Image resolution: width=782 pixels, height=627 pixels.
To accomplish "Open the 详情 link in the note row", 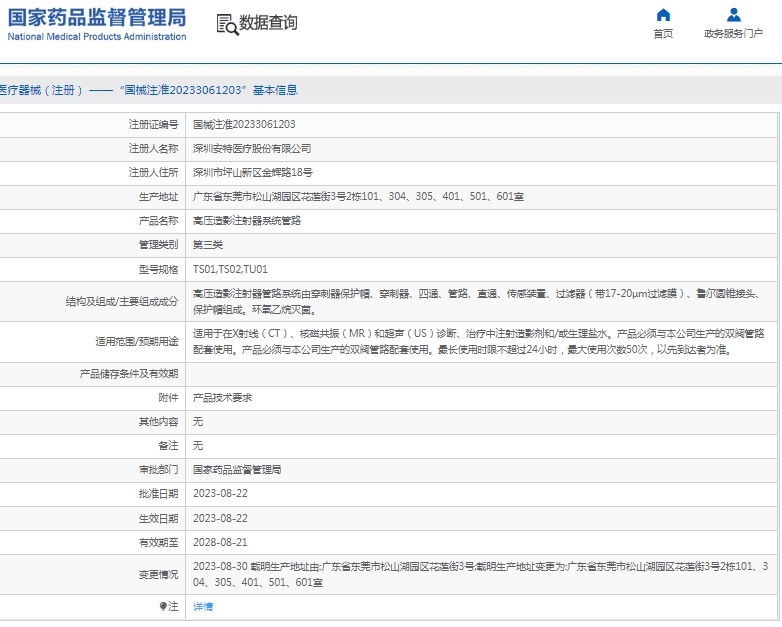I will pyautogui.click(x=203, y=607).
